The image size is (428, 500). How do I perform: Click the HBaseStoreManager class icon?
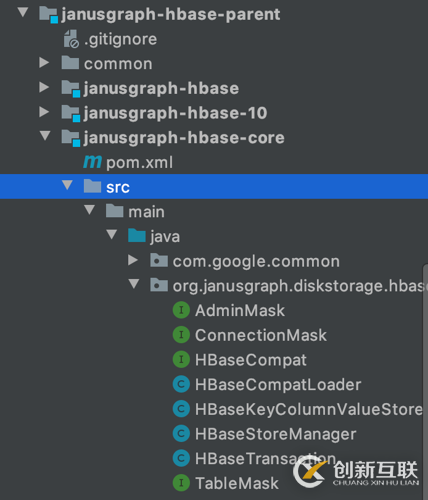point(181,433)
